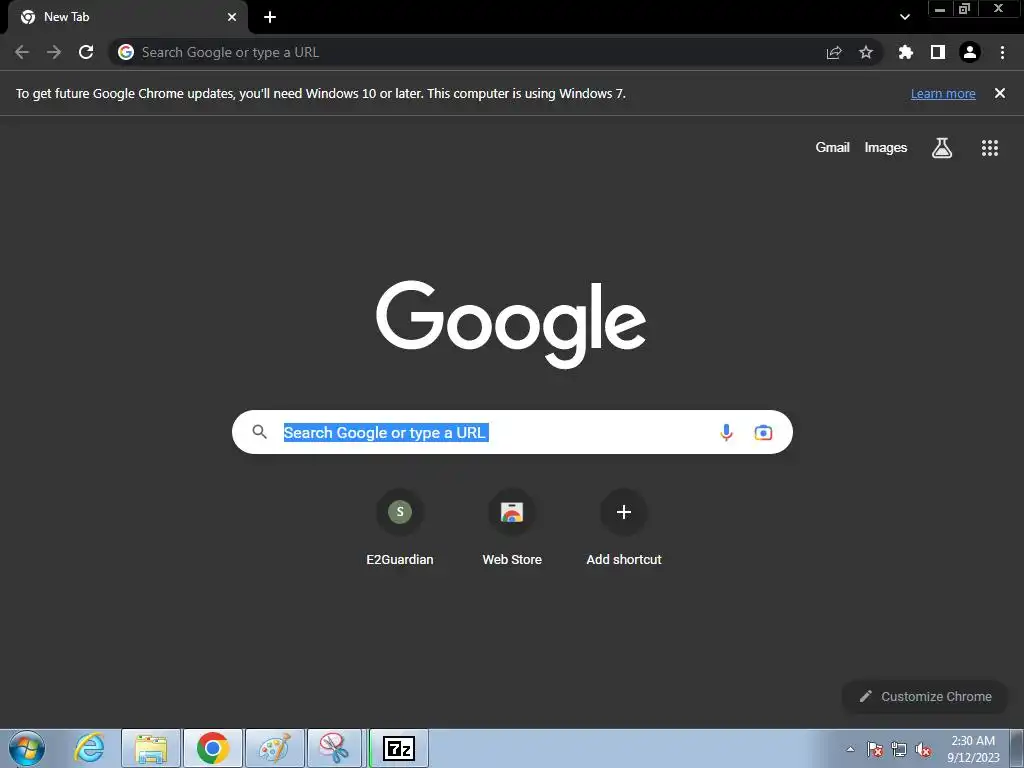Open a new tab with the plus button

pyautogui.click(x=270, y=17)
